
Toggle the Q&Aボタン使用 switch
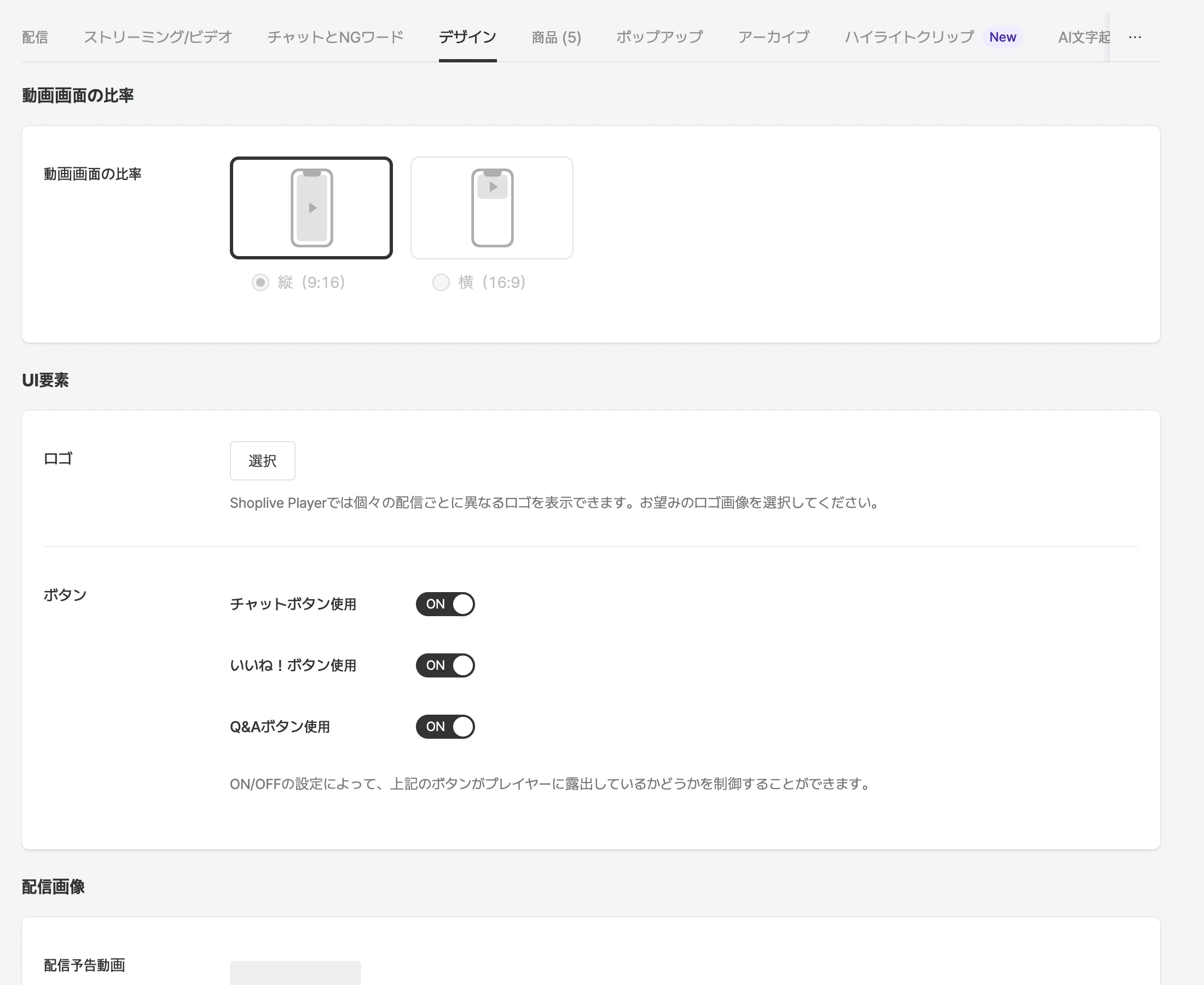445,727
